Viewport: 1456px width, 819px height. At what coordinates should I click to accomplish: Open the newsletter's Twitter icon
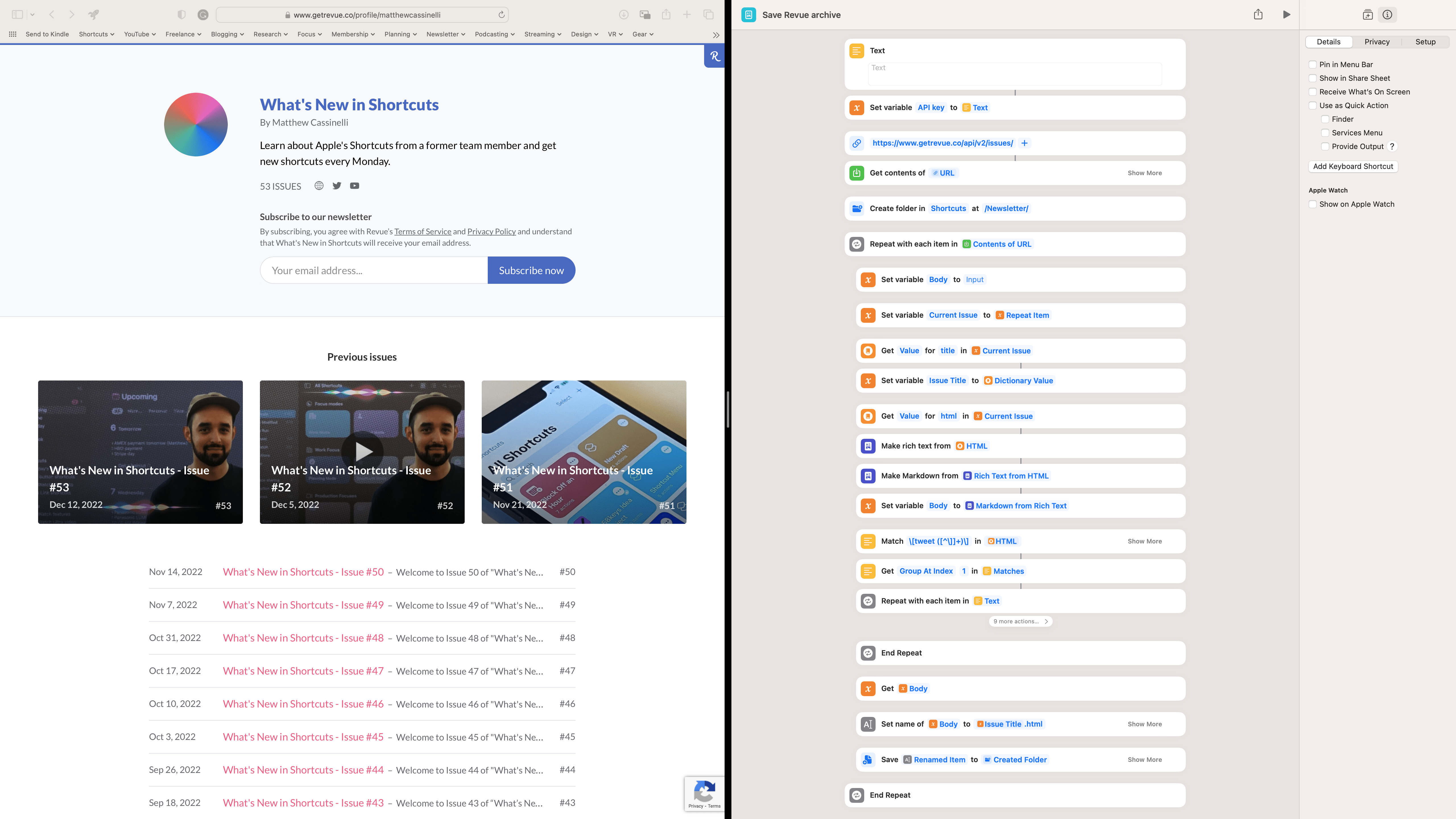[x=337, y=186]
